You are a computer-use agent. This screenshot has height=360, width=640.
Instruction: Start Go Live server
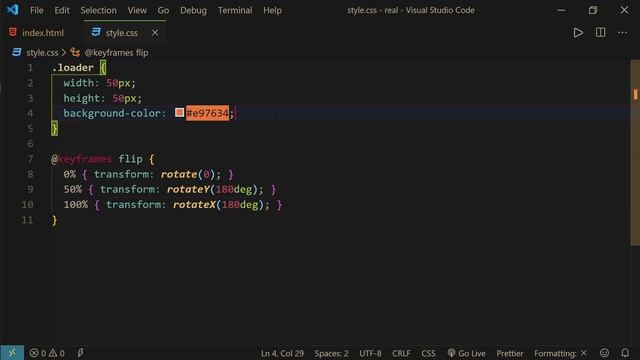point(467,353)
